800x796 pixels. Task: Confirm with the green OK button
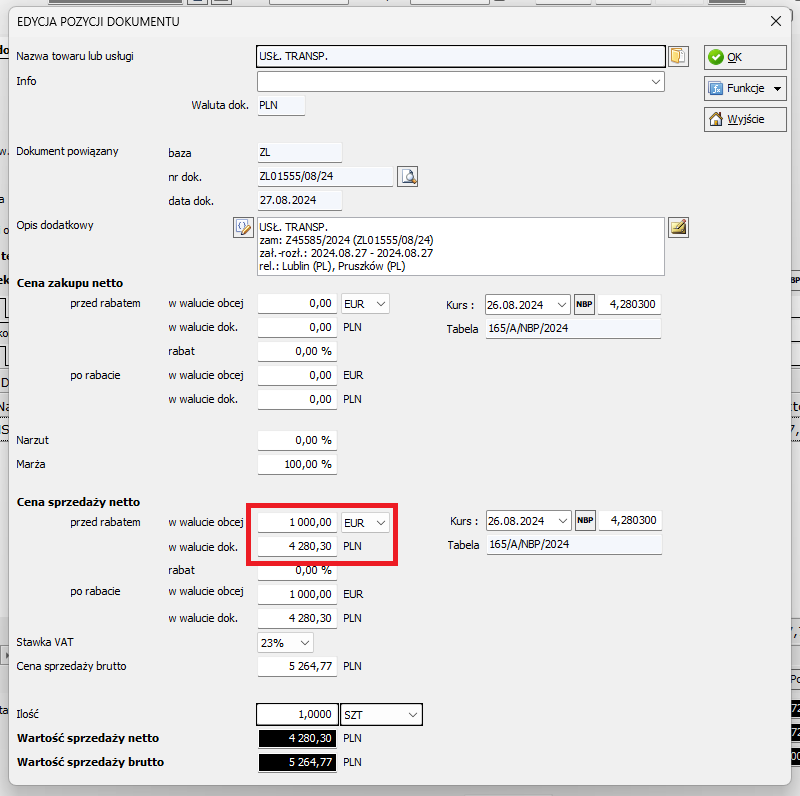tap(744, 57)
